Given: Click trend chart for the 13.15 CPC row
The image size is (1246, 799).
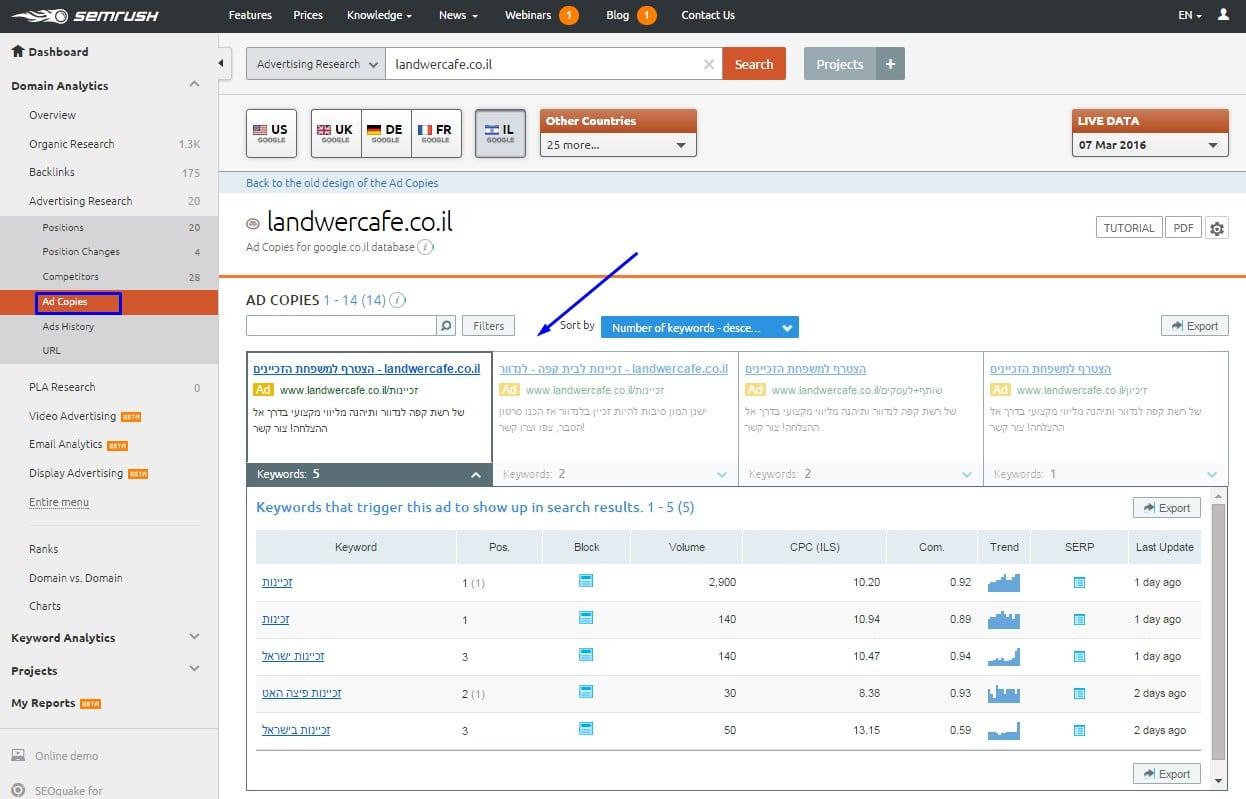Looking at the screenshot, I should pos(1004,730).
